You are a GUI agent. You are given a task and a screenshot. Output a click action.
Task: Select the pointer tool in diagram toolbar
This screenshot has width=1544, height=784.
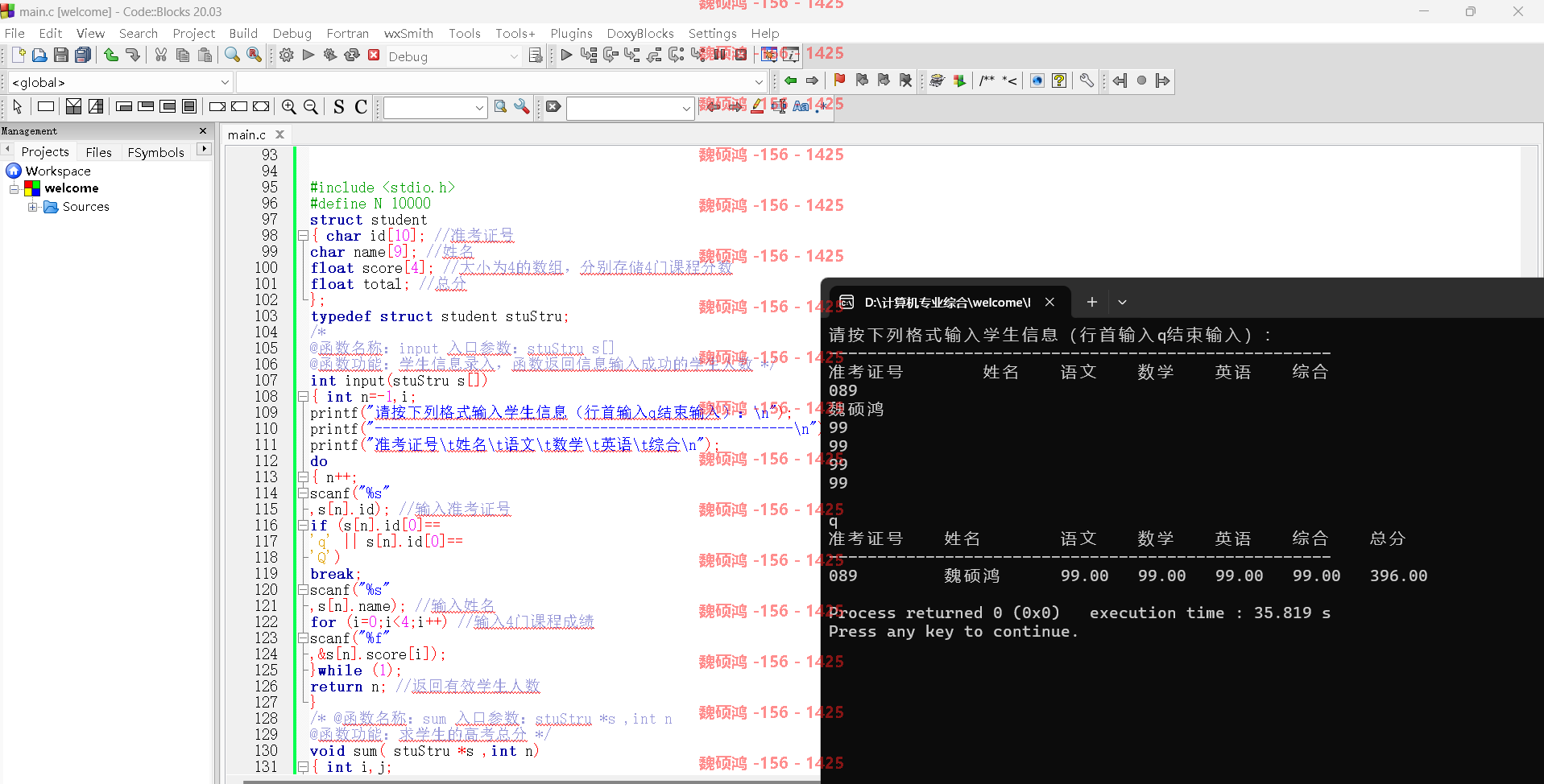point(18,106)
